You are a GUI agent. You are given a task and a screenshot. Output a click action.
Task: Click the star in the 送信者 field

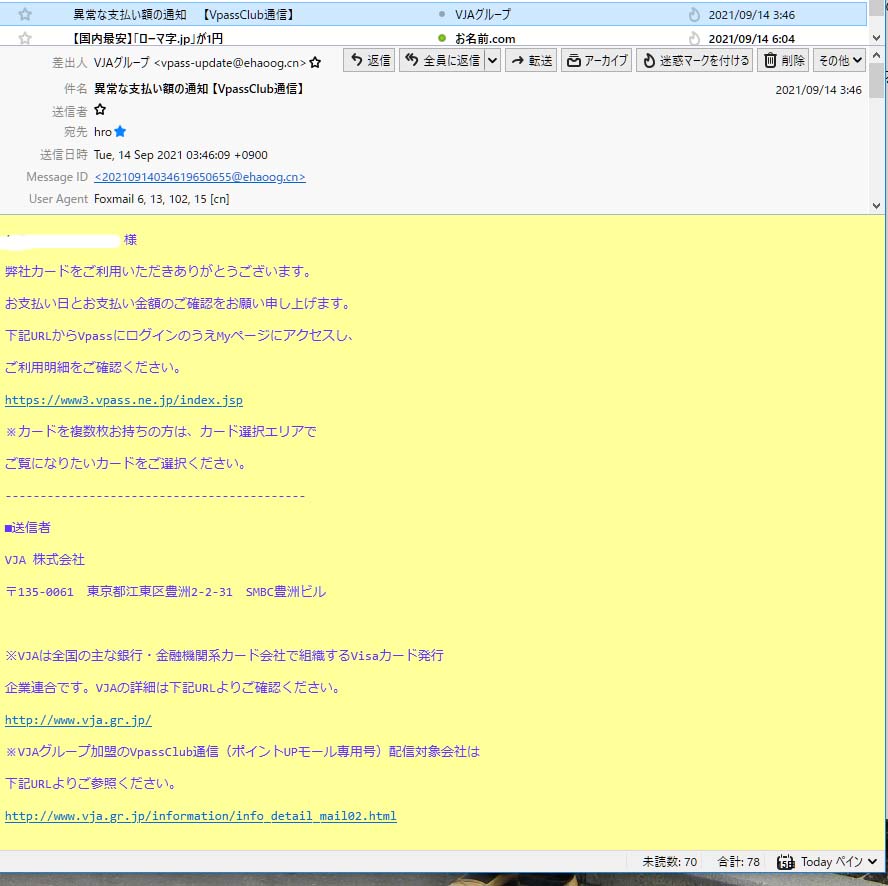point(99,110)
